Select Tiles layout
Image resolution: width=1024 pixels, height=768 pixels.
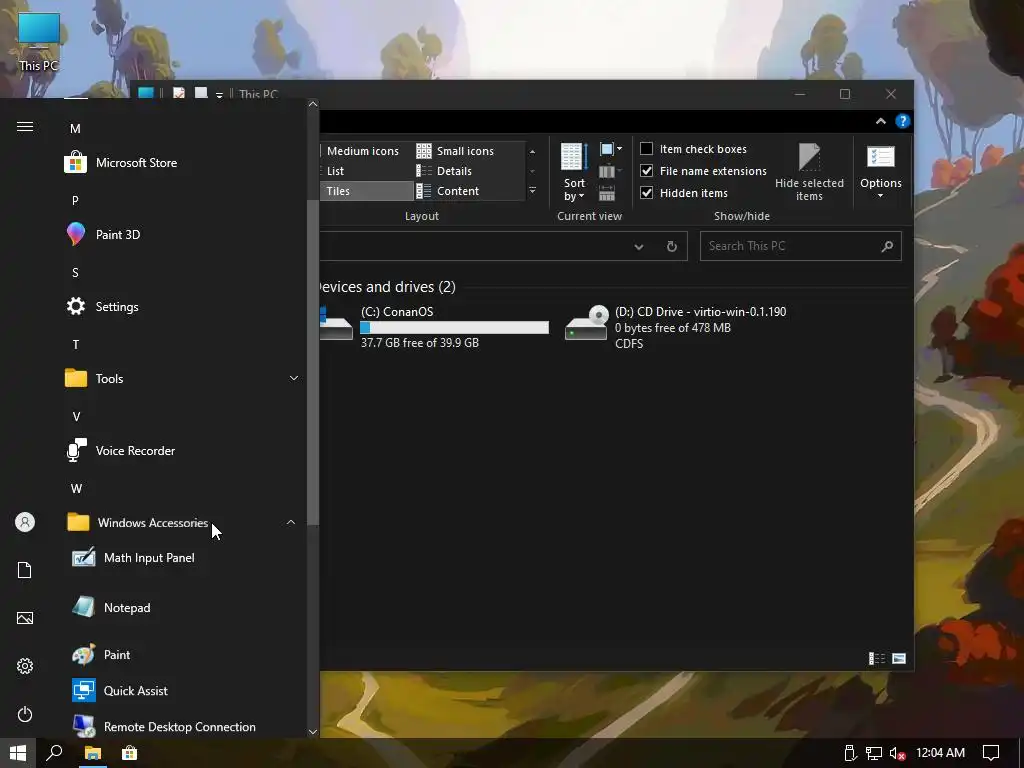(x=367, y=191)
